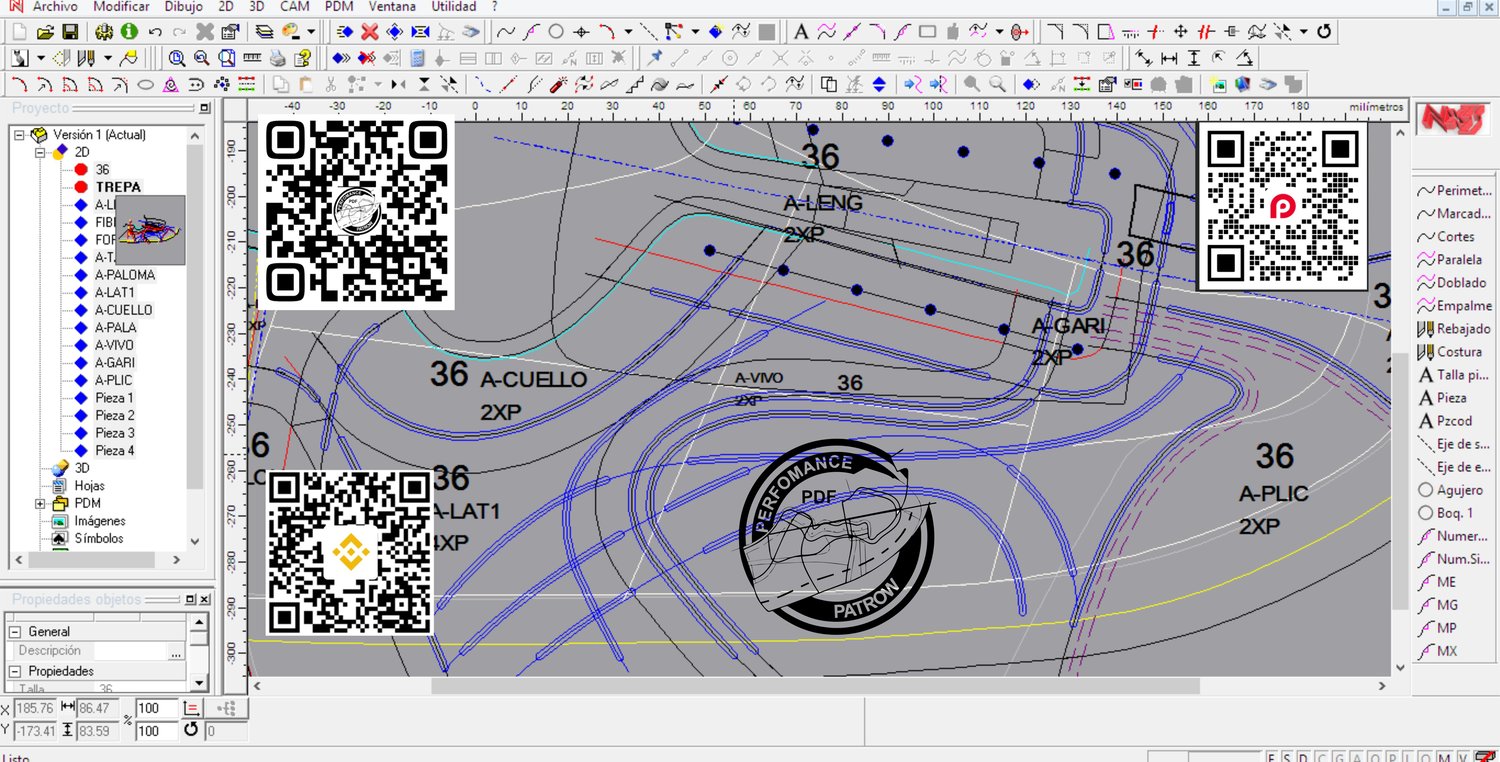The width and height of the screenshot is (1500, 762).
Task: Open dropdown arrow beside the red arc tool
Action: (628, 32)
